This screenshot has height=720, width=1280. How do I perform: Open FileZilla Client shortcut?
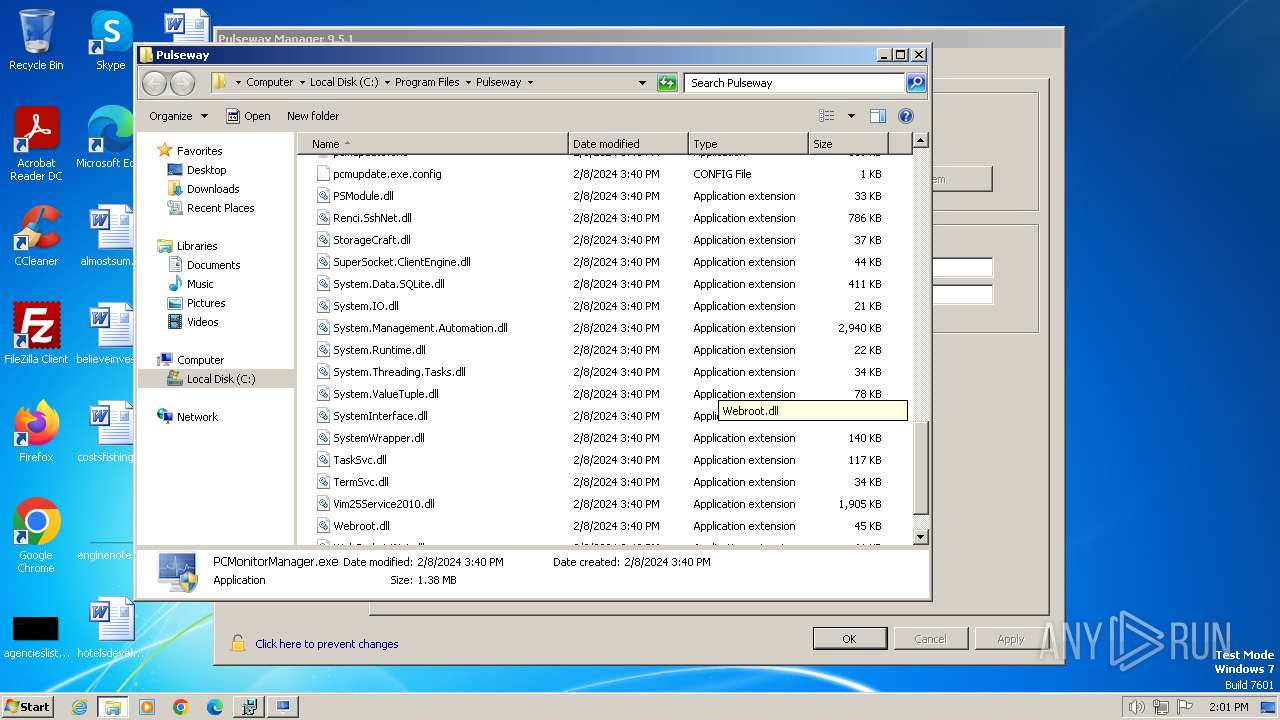coord(36,334)
